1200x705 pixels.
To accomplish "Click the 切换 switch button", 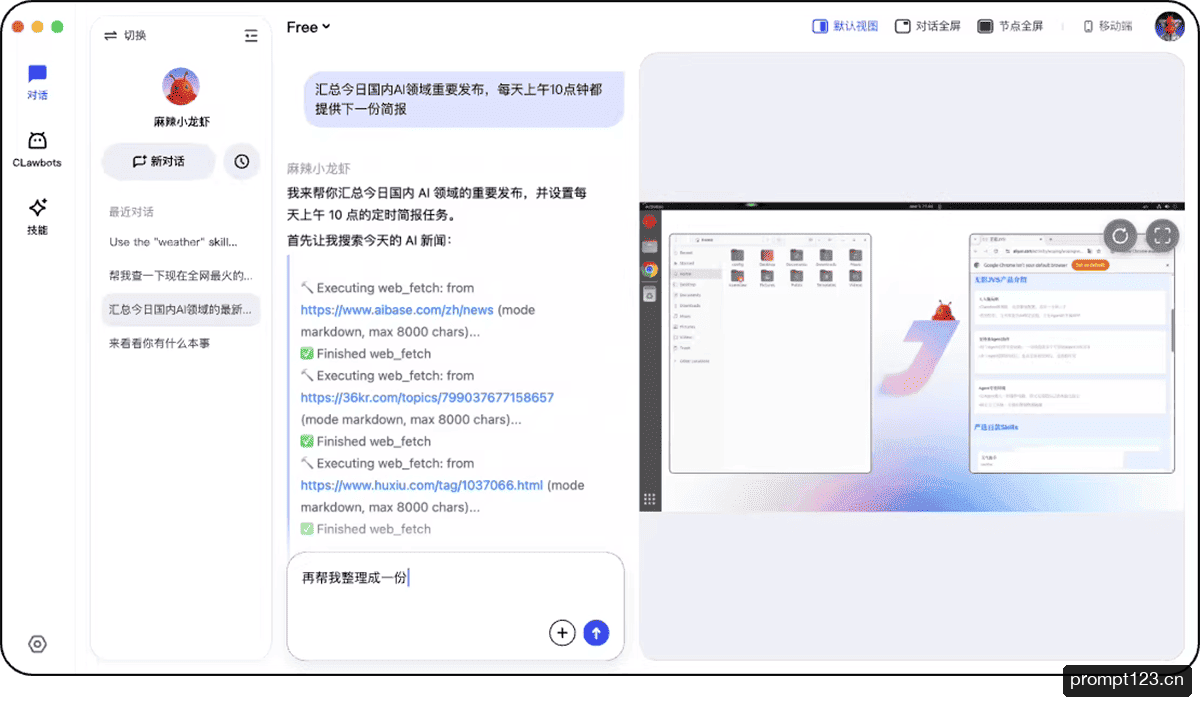I will coord(125,35).
